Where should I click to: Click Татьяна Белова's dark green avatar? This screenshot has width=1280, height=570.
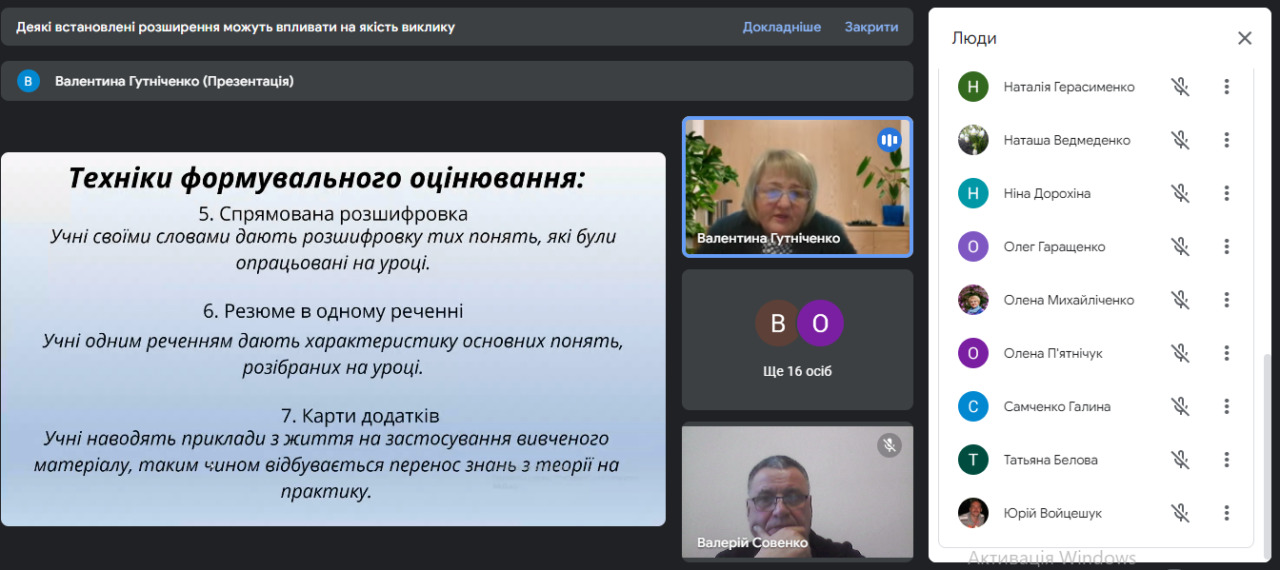[x=973, y=460]
